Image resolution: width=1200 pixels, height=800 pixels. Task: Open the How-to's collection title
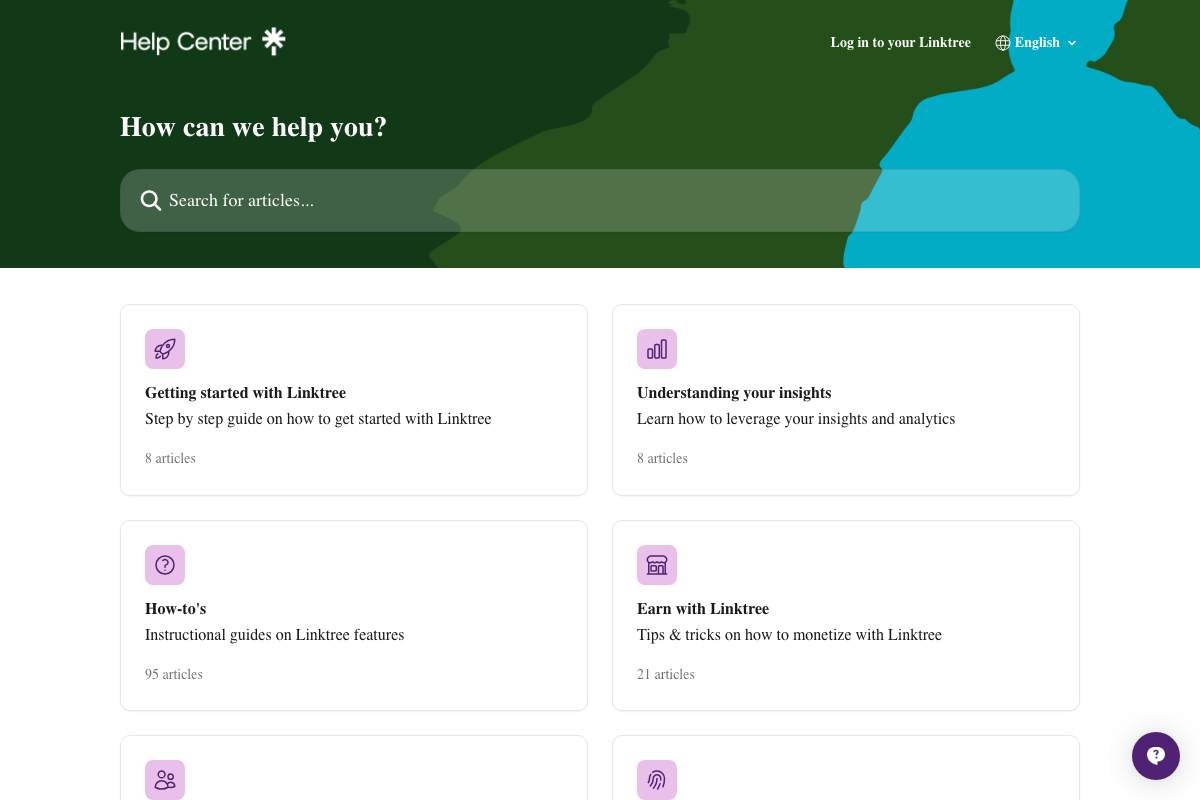coord(175,609)
